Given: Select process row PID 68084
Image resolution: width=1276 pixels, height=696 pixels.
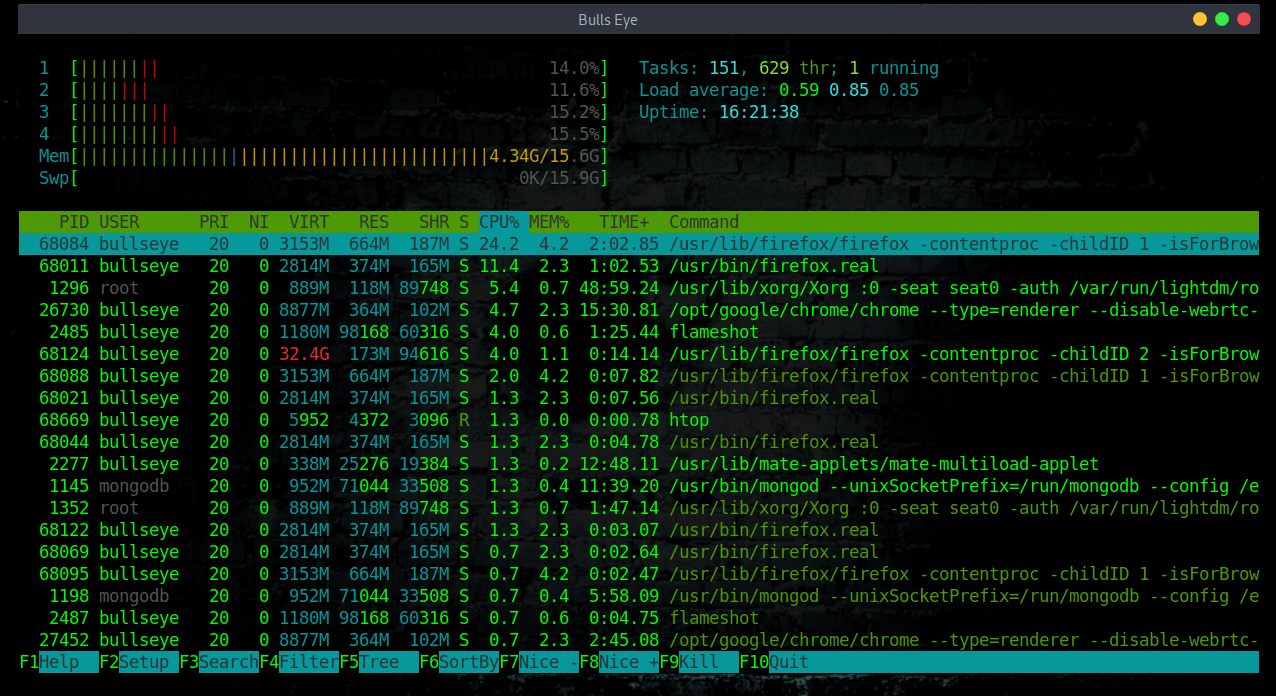Looking at the screenshot, I should 639,244.
